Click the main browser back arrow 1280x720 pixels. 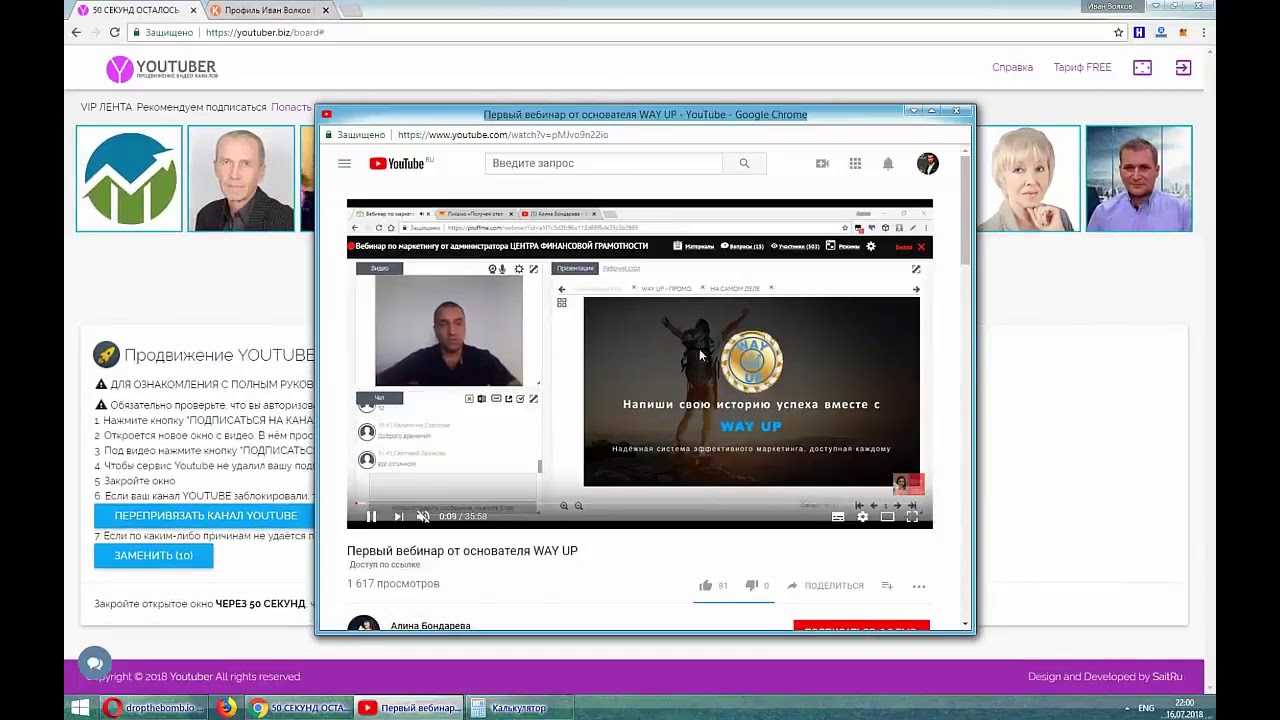click(x=76, y=32)
